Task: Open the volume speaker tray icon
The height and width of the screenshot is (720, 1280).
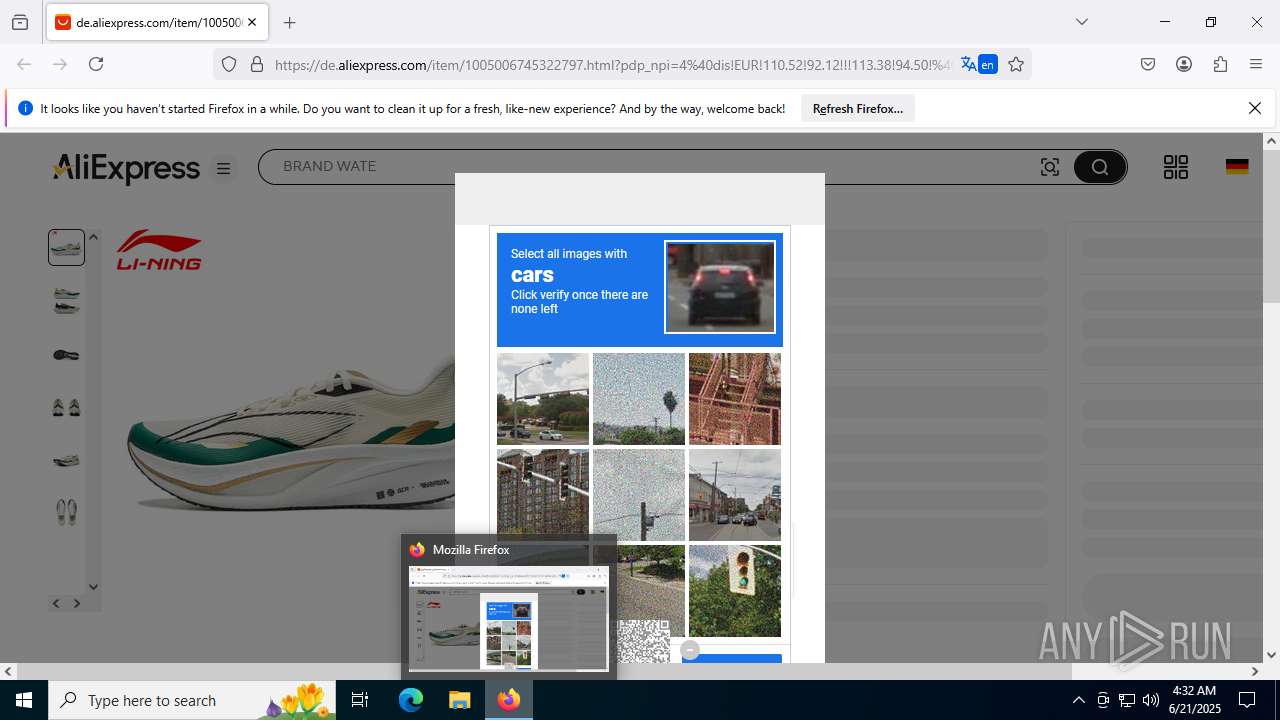Action: point(1151,700)
